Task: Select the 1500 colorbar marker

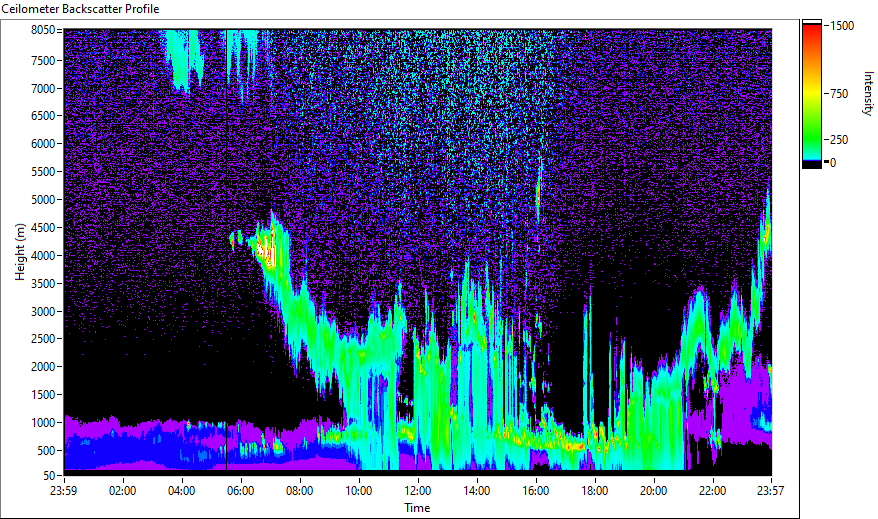Action: click(x=842, y=26)
